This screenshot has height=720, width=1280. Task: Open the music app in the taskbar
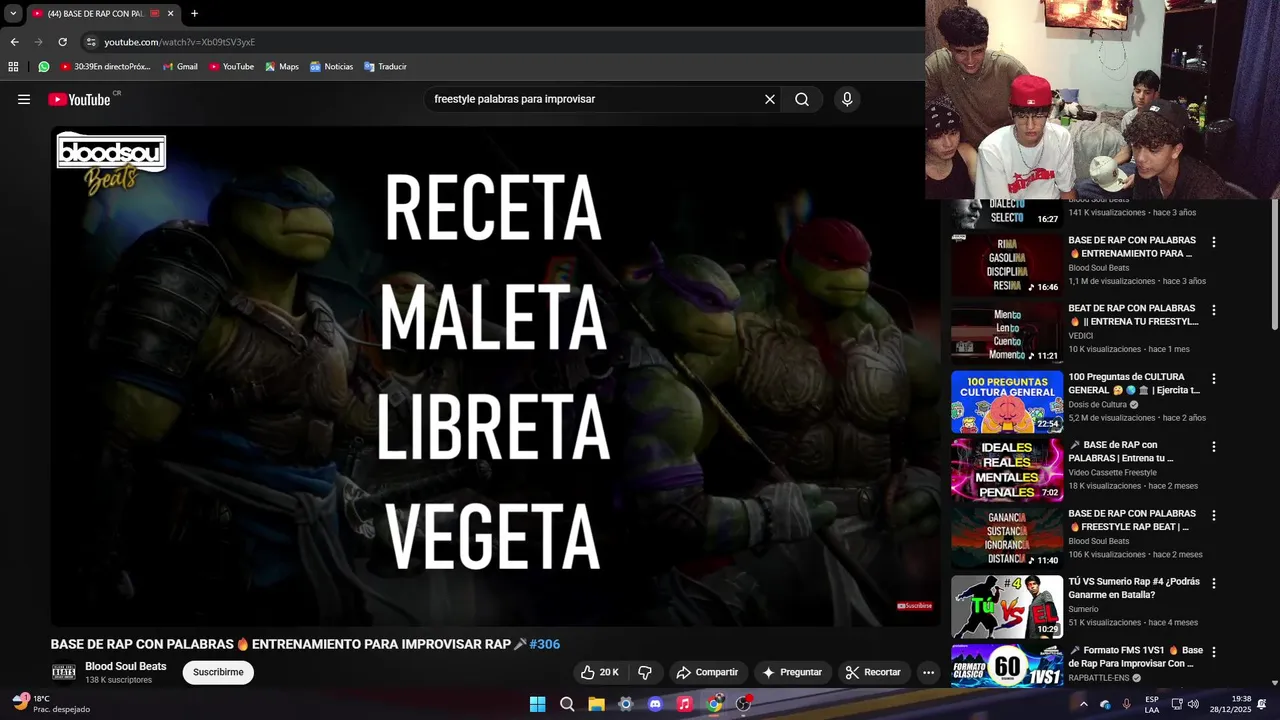pyautogui.click(x=684, y=704)
